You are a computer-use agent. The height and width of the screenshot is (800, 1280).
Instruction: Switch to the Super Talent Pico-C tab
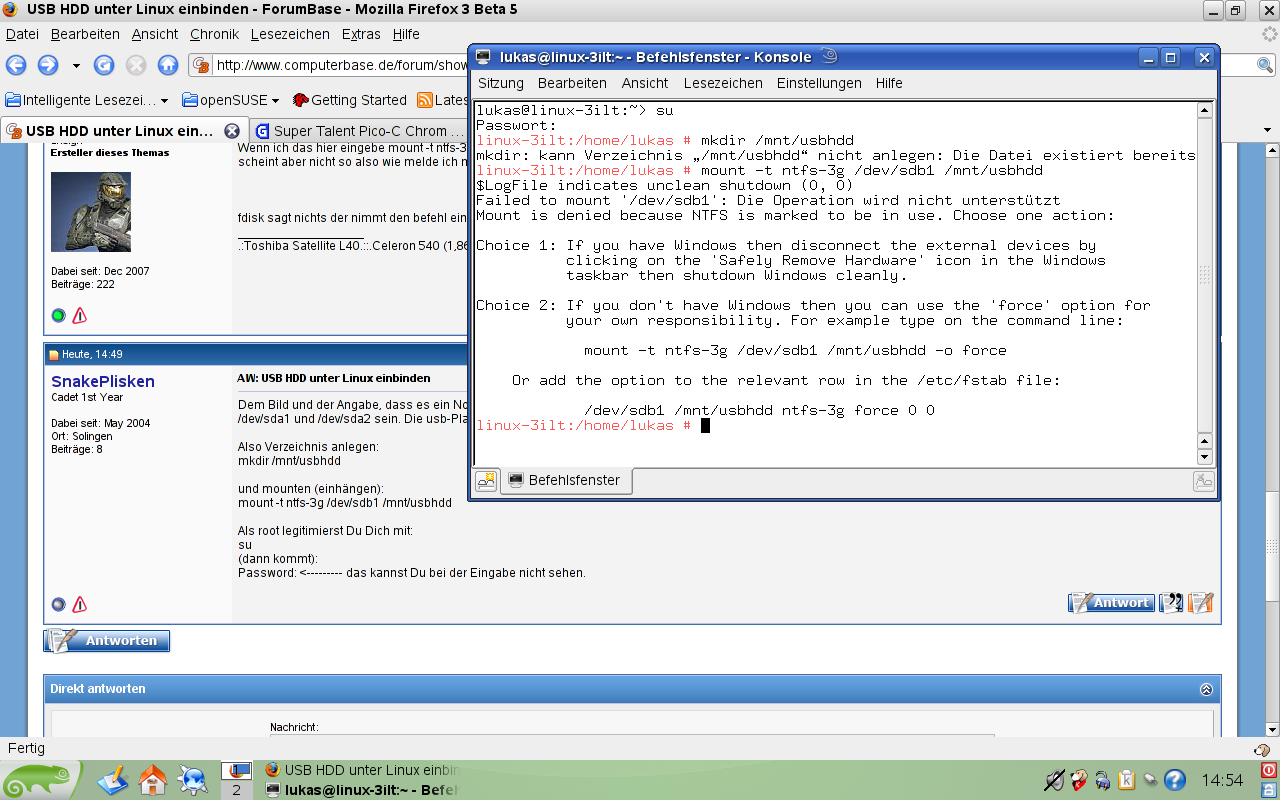(360, 131)
